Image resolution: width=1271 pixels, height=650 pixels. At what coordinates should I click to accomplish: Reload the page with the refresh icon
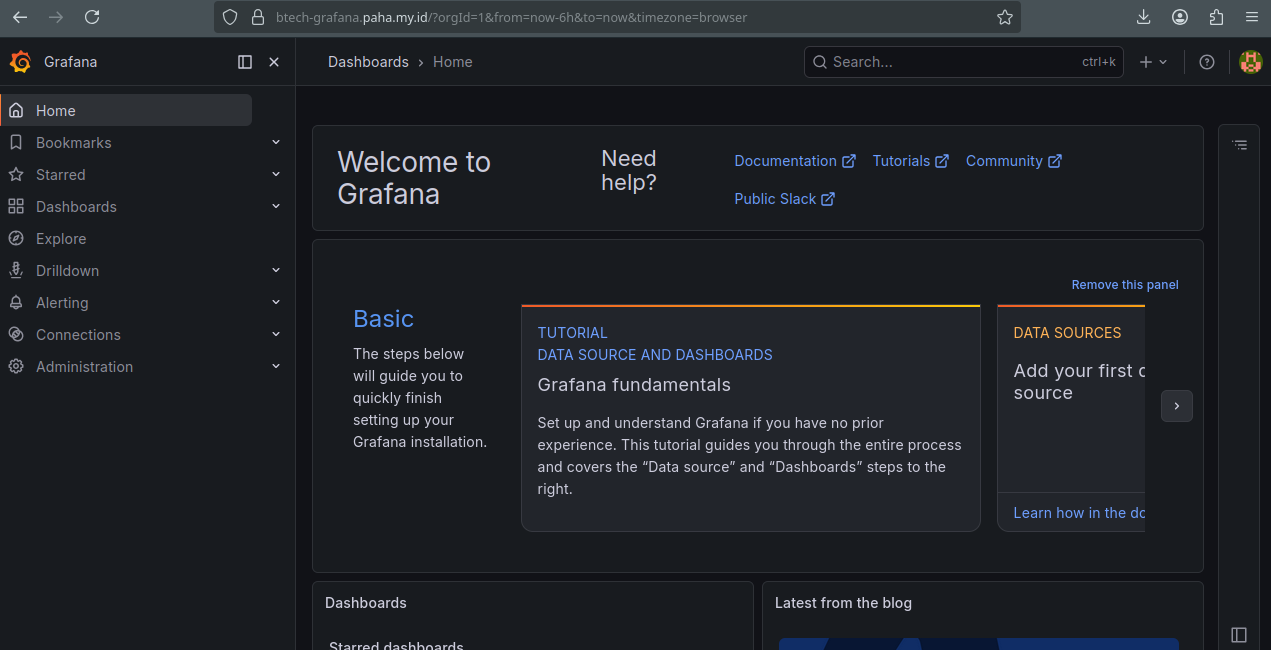[92, 17]
